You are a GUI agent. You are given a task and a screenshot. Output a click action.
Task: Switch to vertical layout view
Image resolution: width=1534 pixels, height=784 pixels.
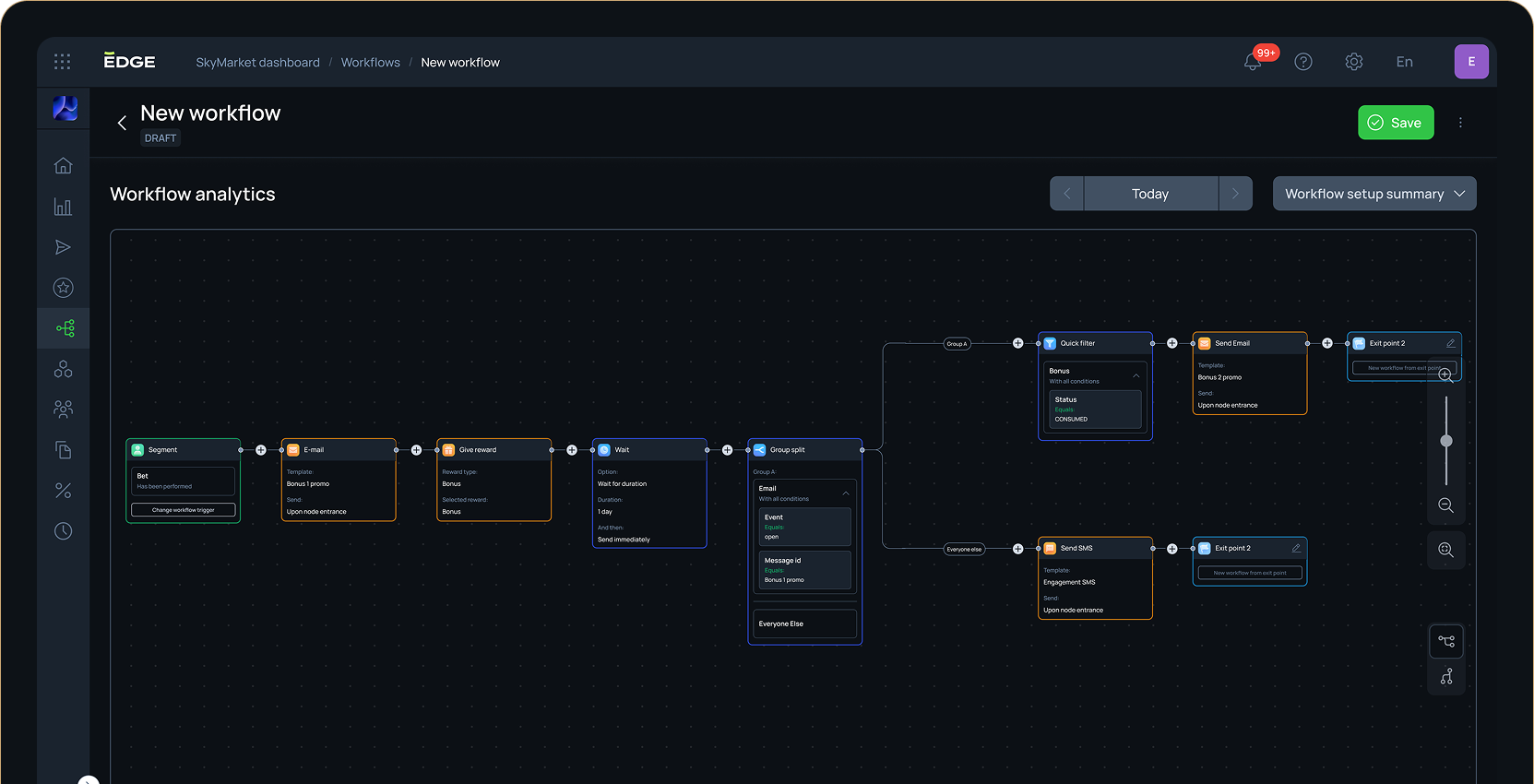pos(1445,677)
